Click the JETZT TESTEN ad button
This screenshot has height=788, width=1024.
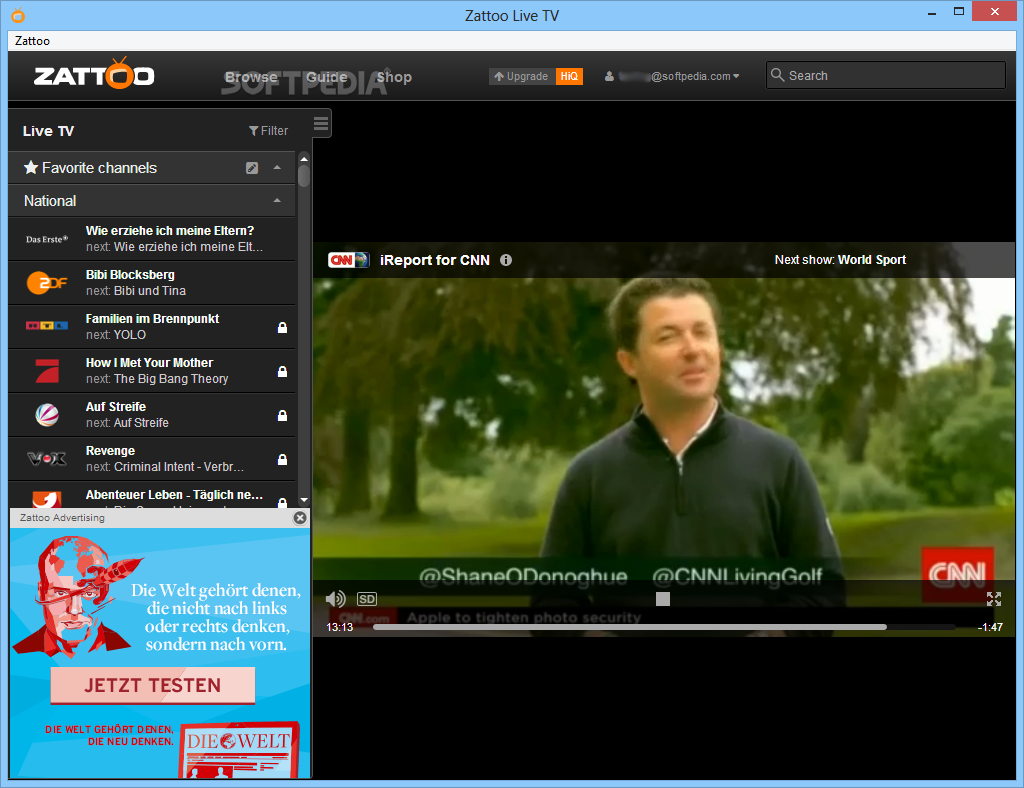153,685
